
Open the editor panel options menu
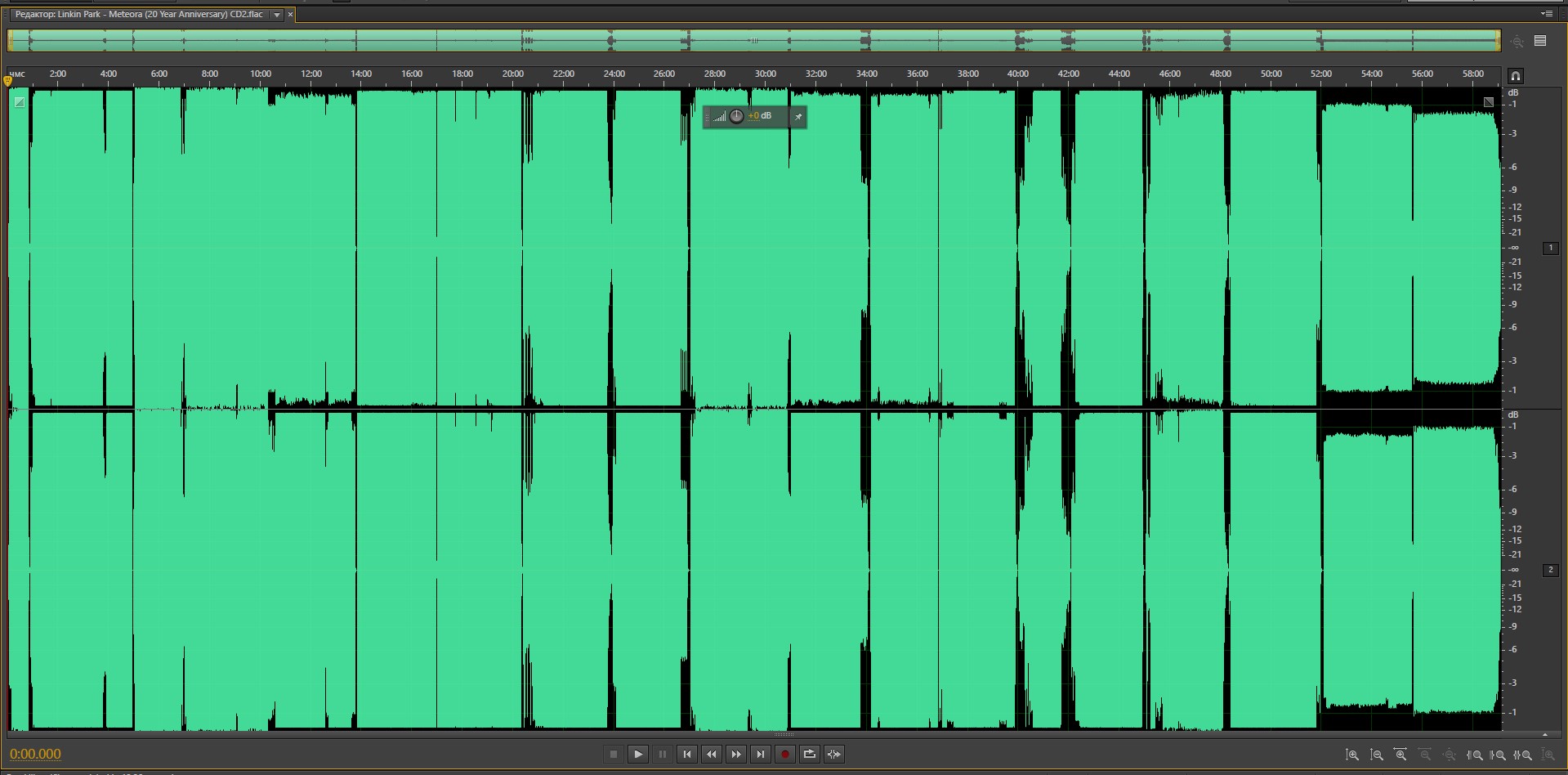coord(1546,14)
